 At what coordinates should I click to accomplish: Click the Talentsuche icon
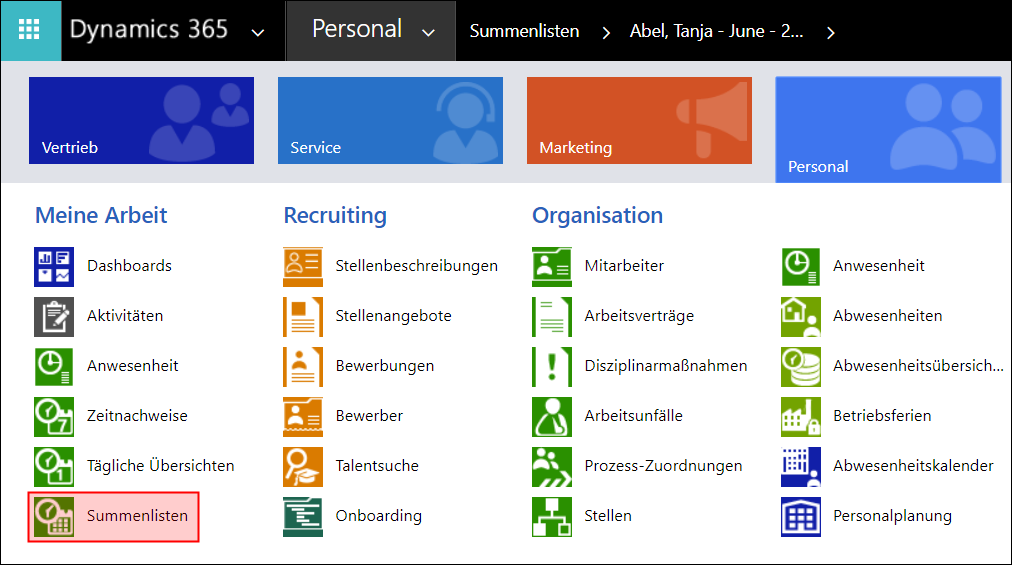tap(303, 466)
